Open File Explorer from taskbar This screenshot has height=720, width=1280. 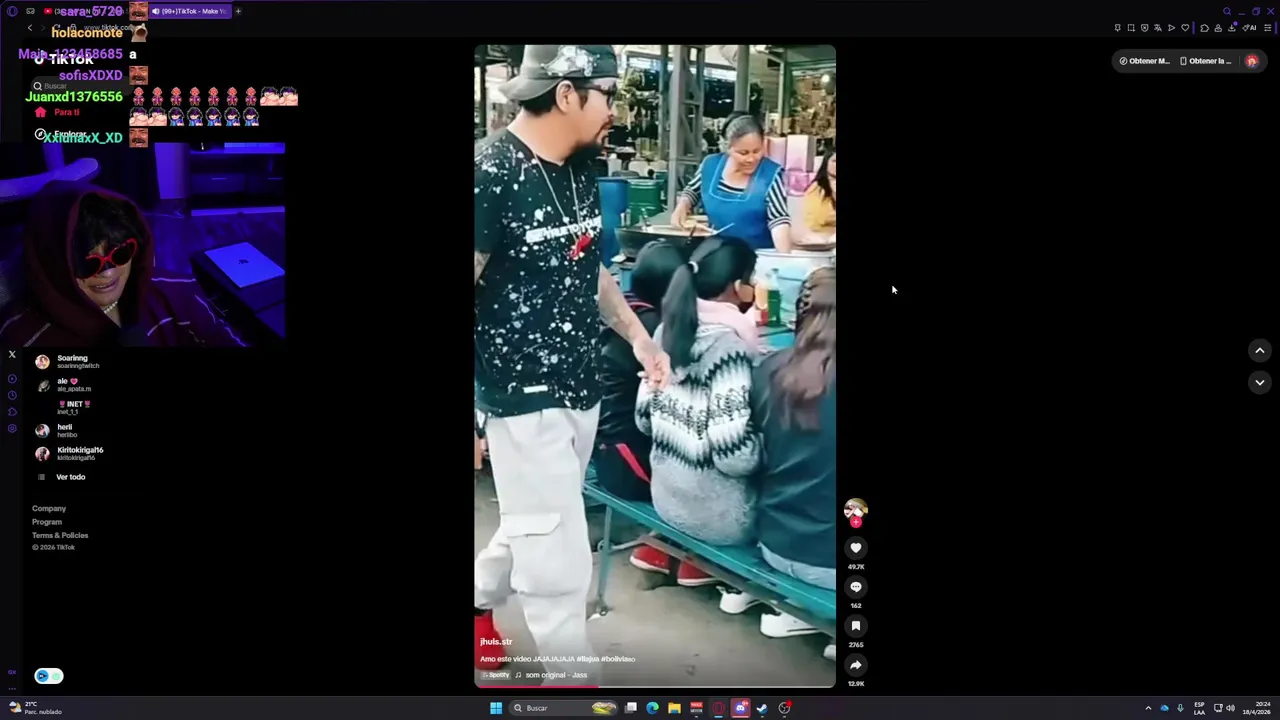(674, 708)
